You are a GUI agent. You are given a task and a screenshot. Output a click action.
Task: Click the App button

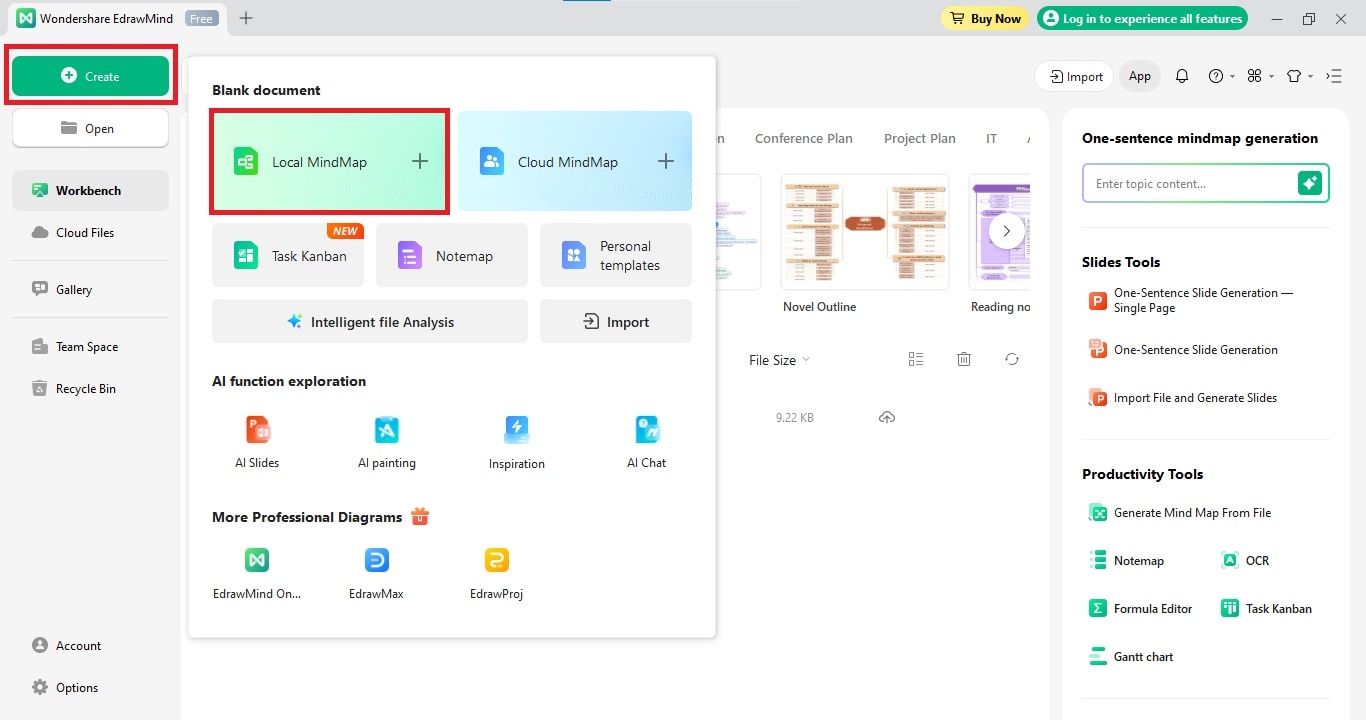[1140, 76]
